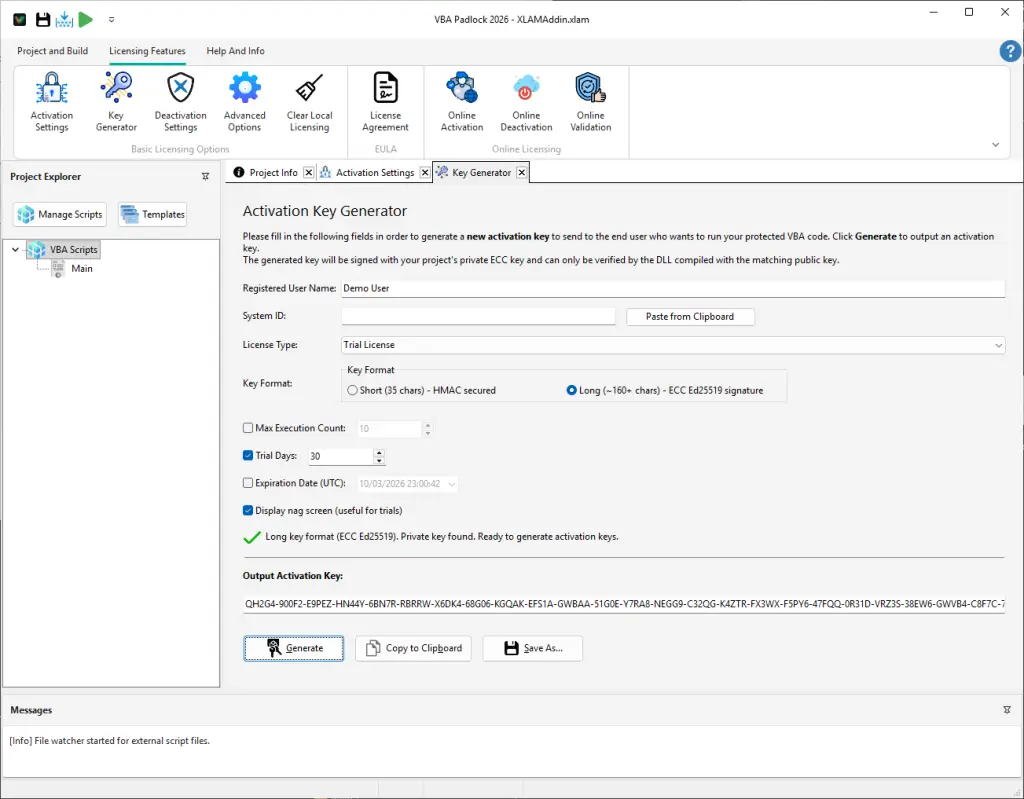Open Deactivation Settings
This screenshot has height=799, width=1024.
[180, 100]
